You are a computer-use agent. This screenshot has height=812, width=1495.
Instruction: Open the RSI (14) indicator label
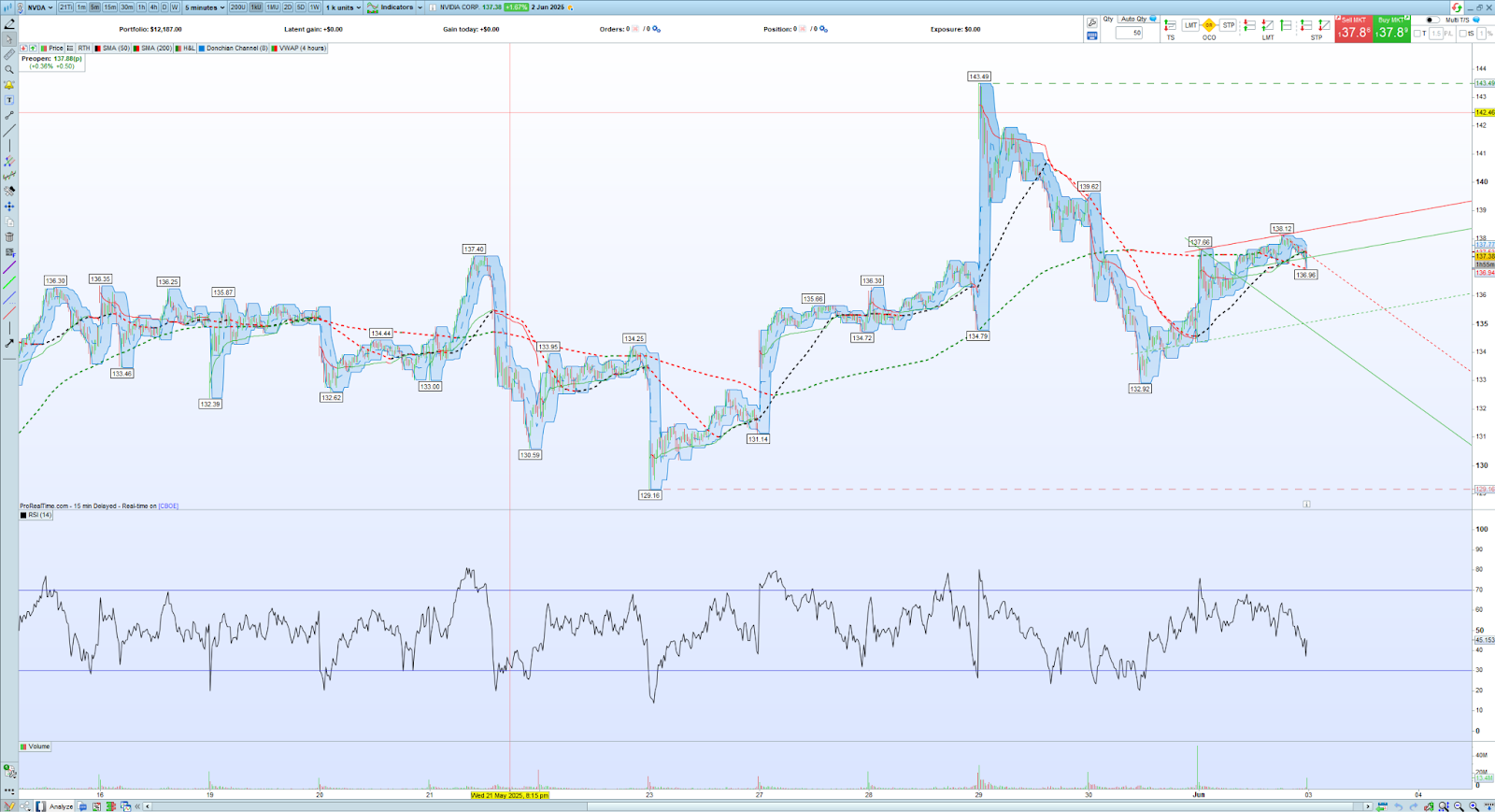tap(36, 515)
